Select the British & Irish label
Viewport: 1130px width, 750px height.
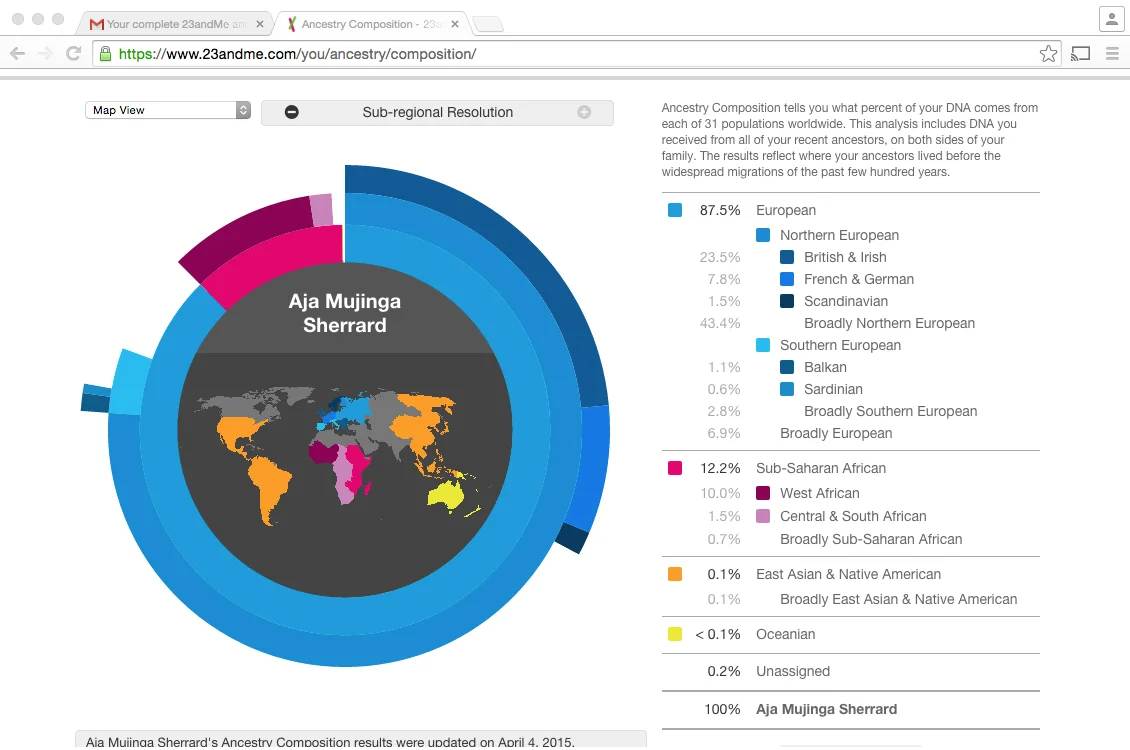tap(845, 257)
